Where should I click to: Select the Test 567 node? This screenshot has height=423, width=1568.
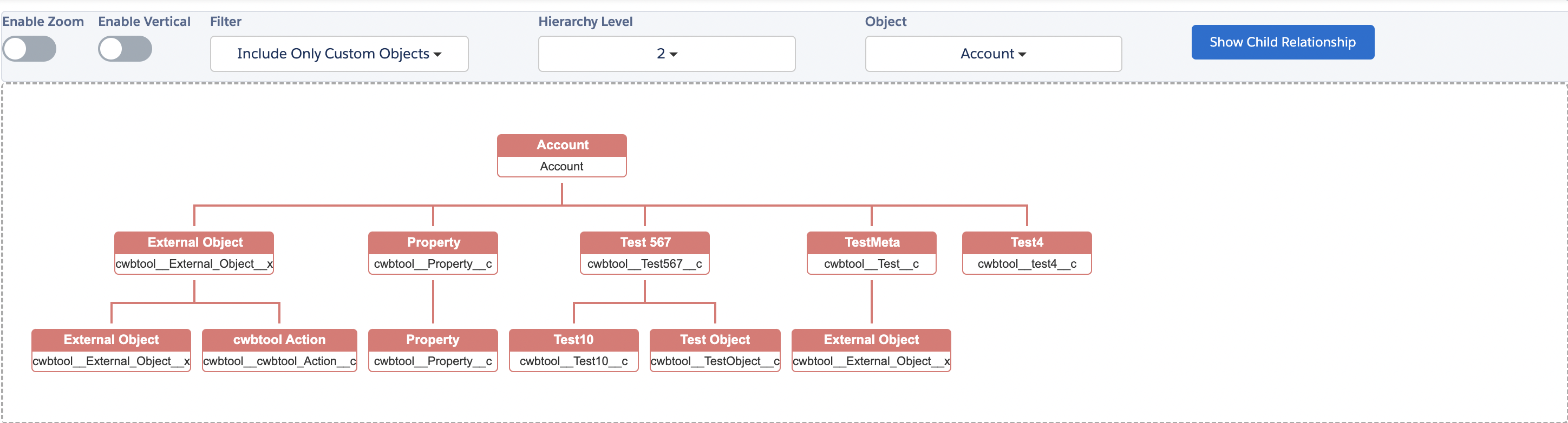pyautogui.click(x=645, y=253)
